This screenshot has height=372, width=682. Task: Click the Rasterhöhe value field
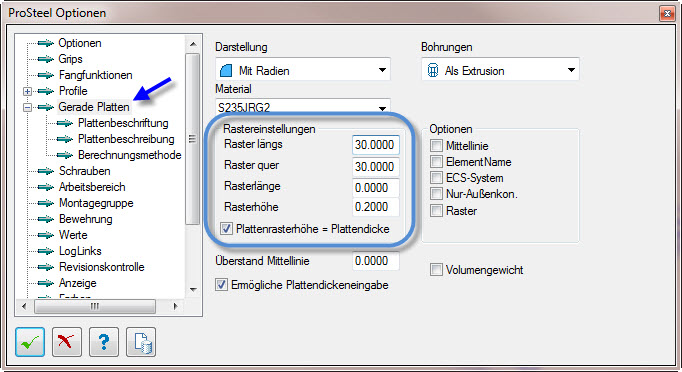click(376, 207)
